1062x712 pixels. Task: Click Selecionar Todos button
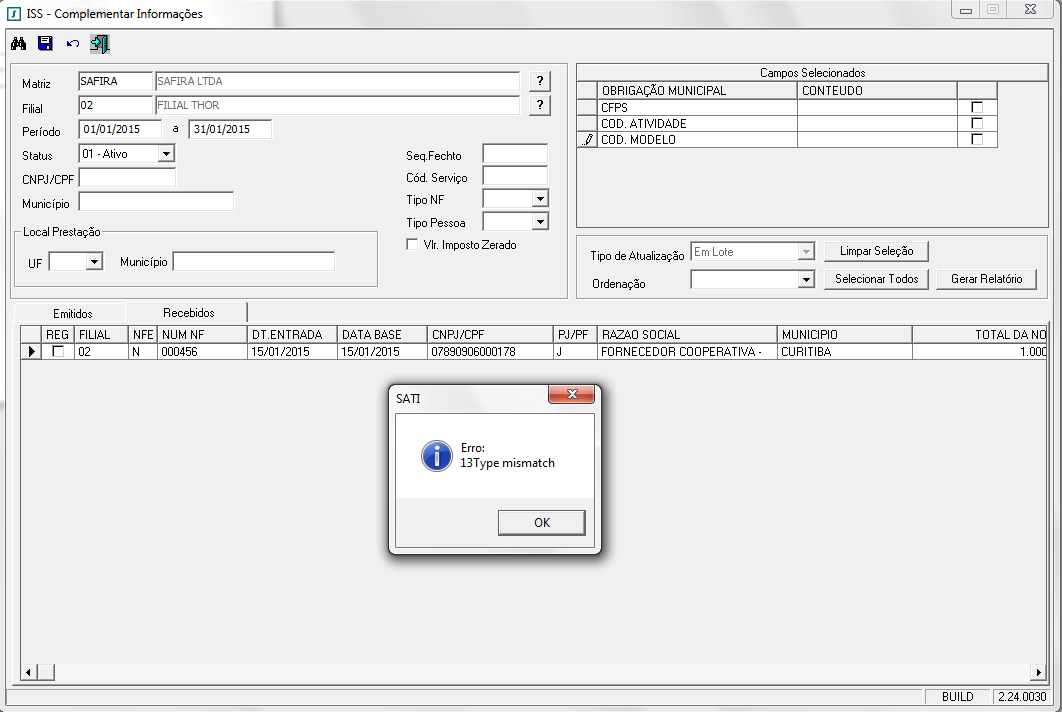[876, 279]
